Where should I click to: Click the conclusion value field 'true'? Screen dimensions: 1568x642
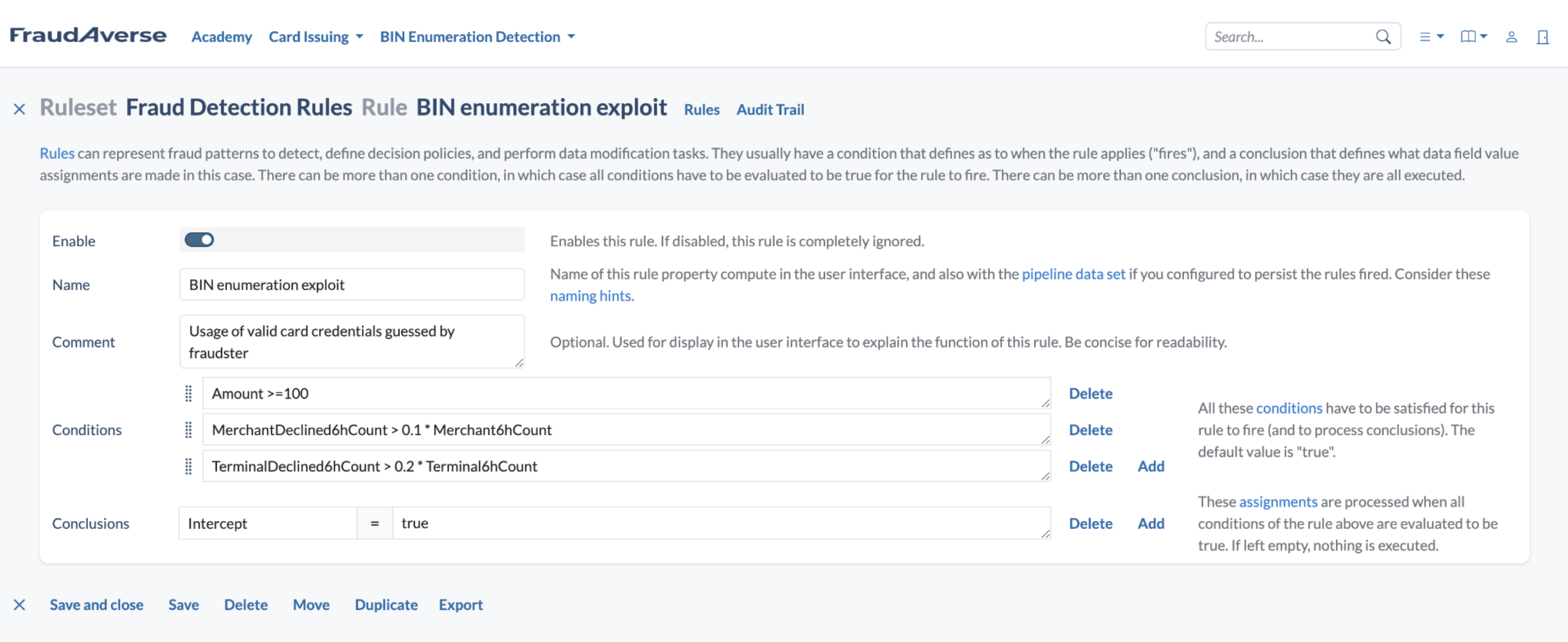tap(722, 523)
